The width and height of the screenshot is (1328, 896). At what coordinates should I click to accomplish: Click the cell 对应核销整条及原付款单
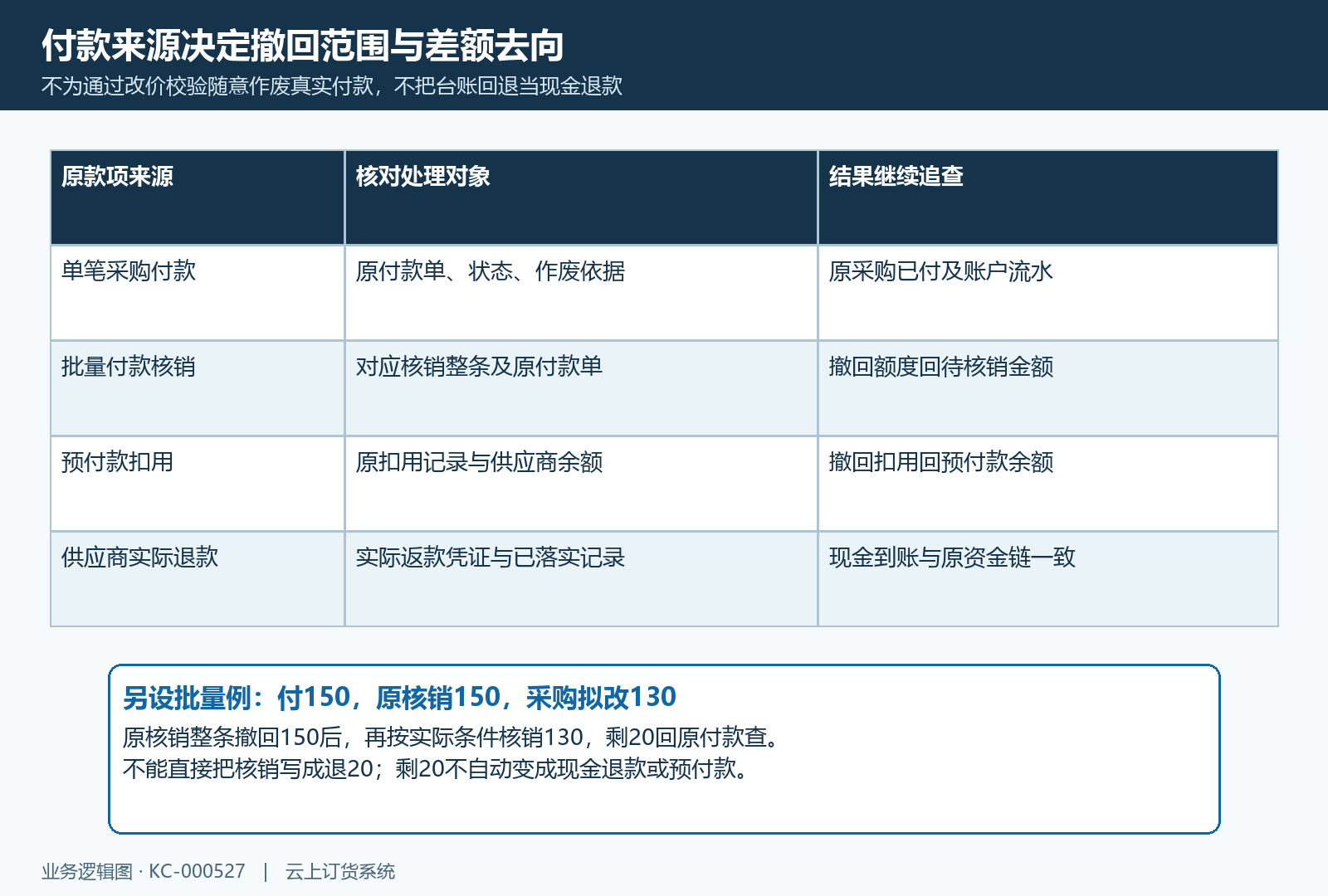pyautogui.click(x=581, y=388)
